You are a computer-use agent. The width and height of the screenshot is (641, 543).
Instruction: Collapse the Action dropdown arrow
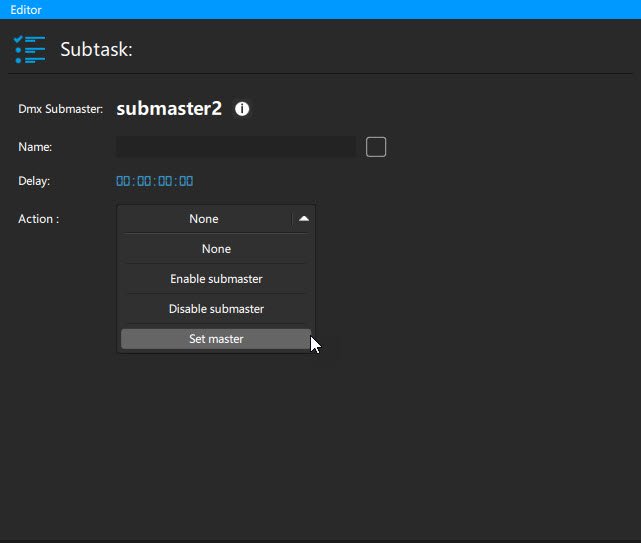click(x=304, y=219)
